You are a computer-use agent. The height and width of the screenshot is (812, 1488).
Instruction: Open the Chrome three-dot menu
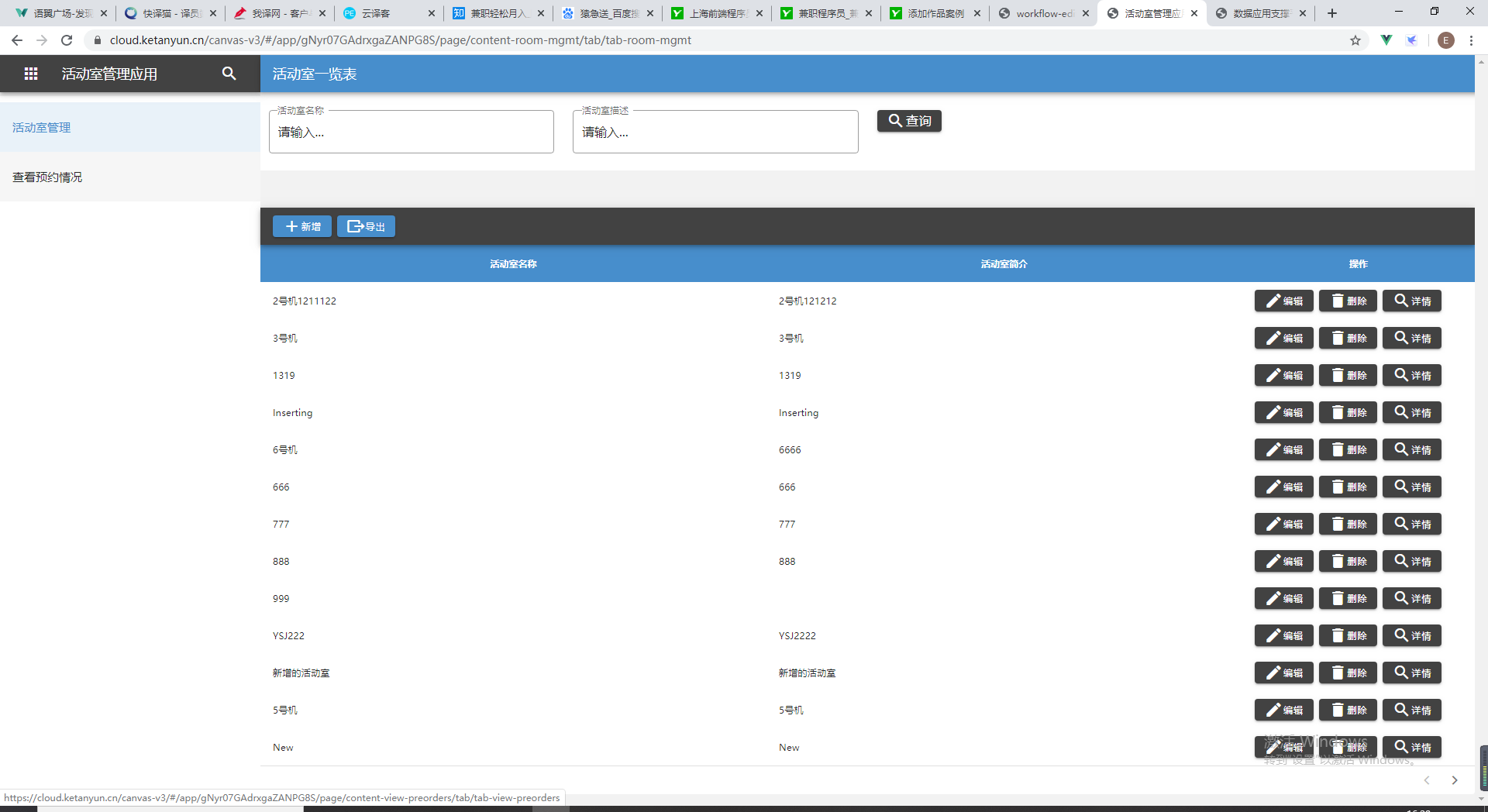coord(1471,40)
